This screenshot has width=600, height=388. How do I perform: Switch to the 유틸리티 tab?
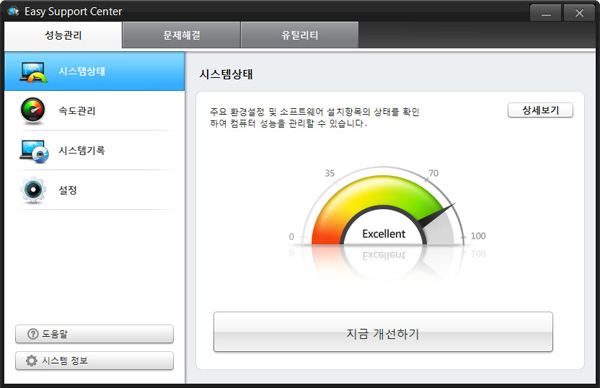pos(300,35)
